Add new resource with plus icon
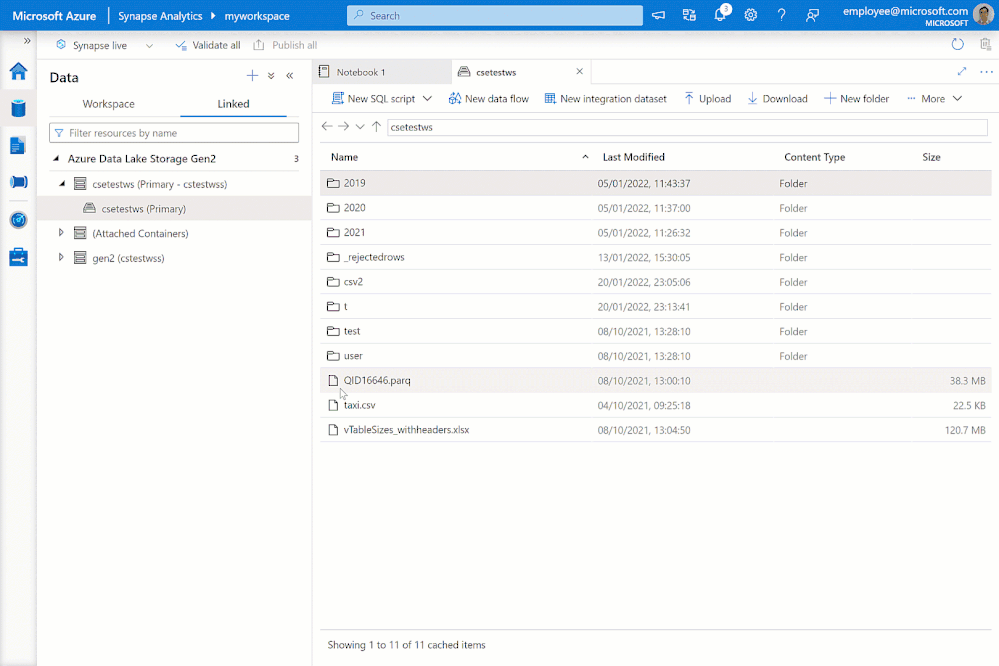Image resolution: width=999 pixels, height=666 pixels. [x=252, y=76]
